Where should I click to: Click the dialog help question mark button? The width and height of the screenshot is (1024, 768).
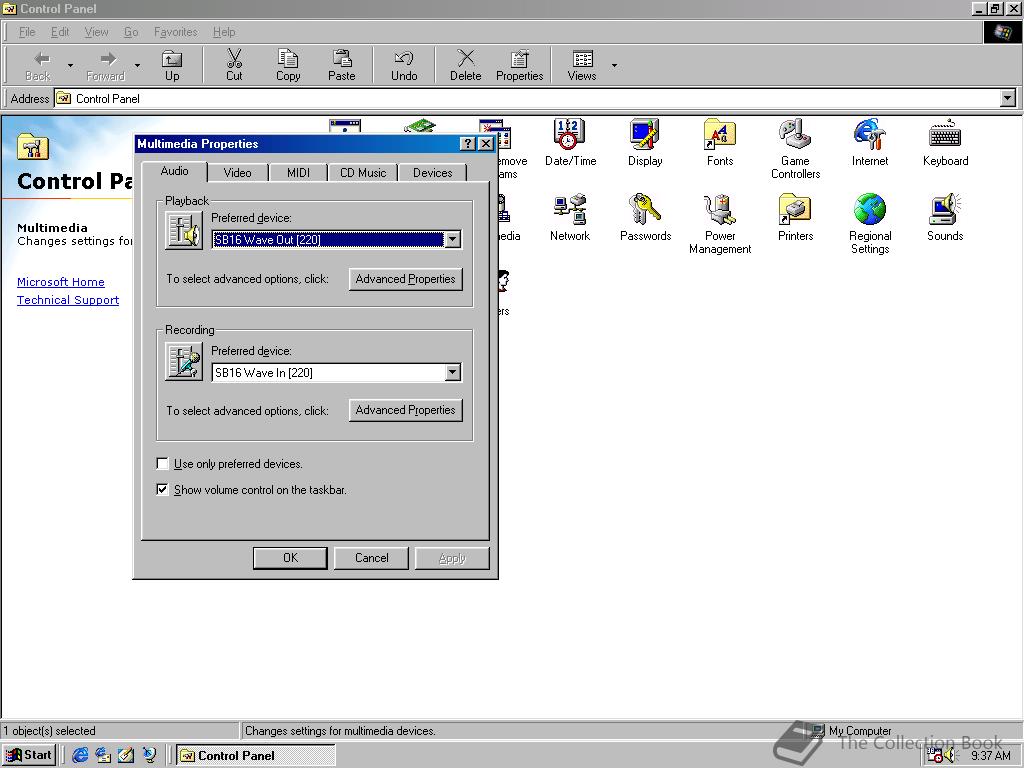point(468,144)
